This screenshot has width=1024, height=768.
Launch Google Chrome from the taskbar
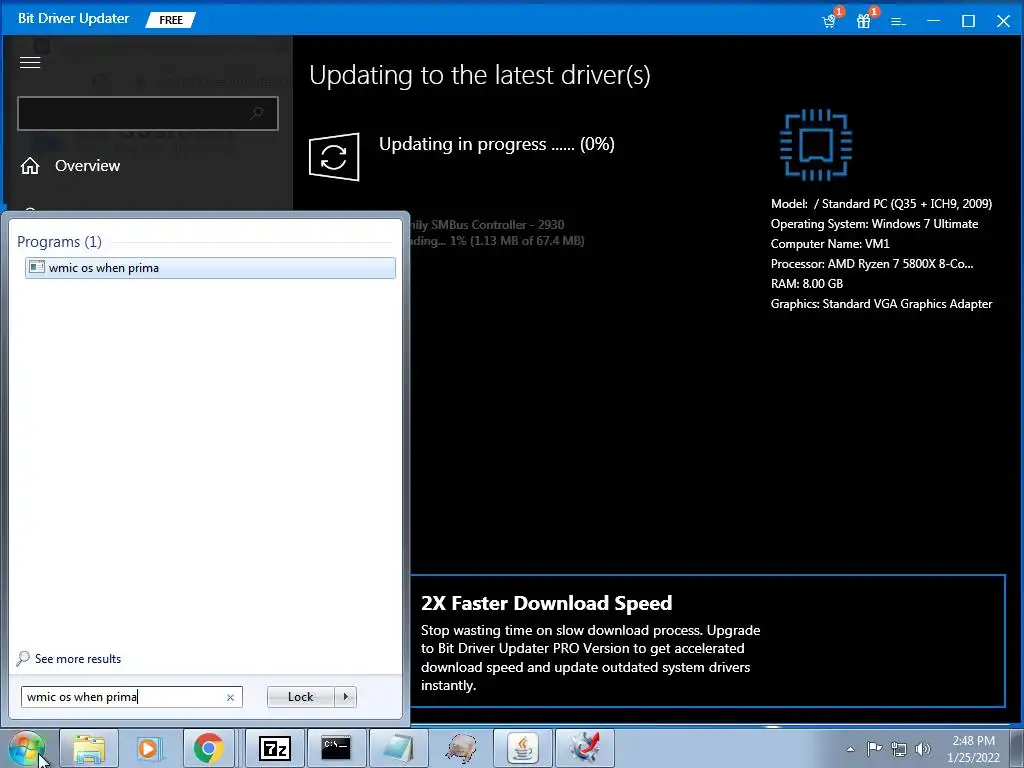(208, 748)
